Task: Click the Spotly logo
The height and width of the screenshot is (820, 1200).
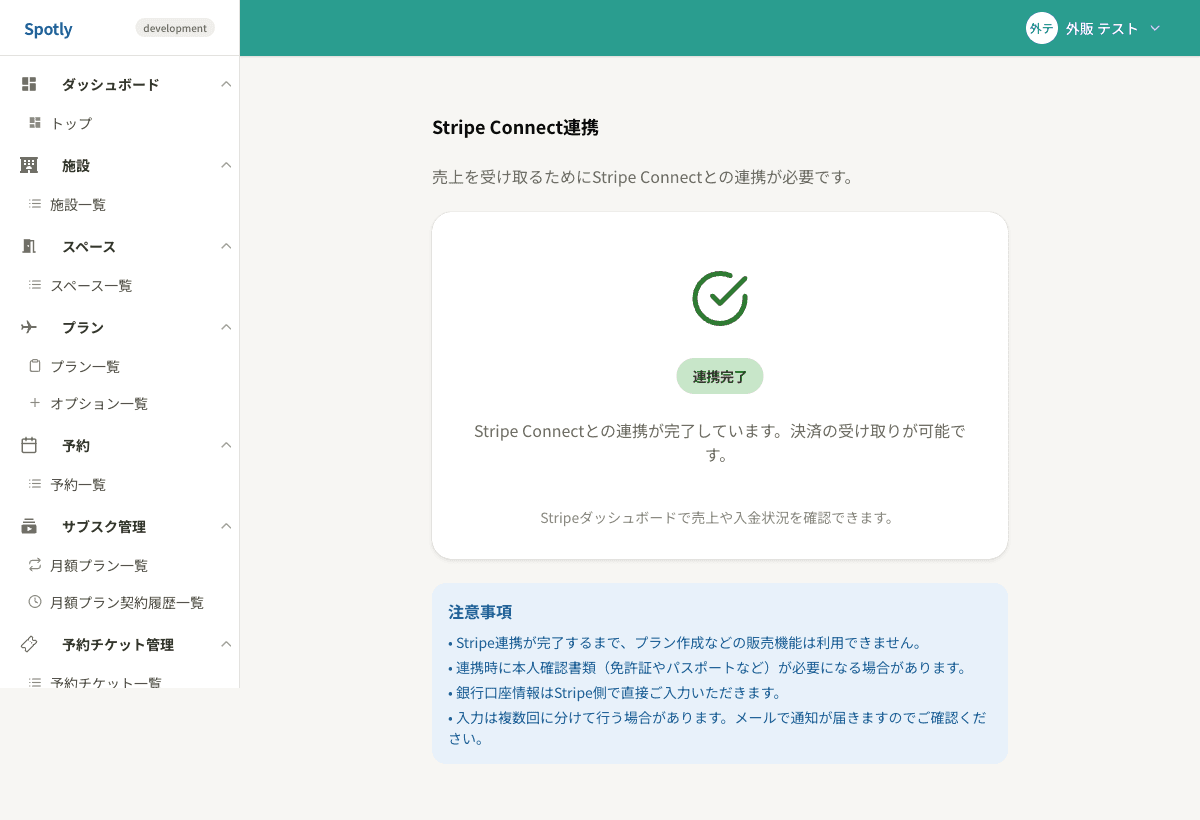Action: [48, 29]
